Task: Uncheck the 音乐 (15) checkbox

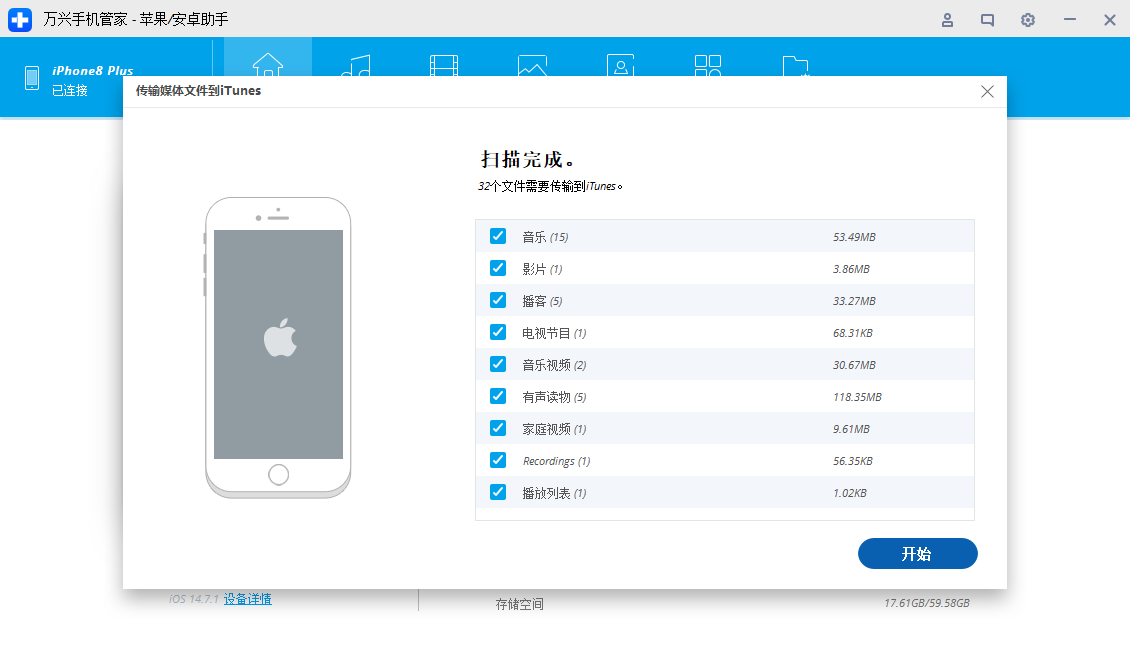Action: tap(498, 236)
